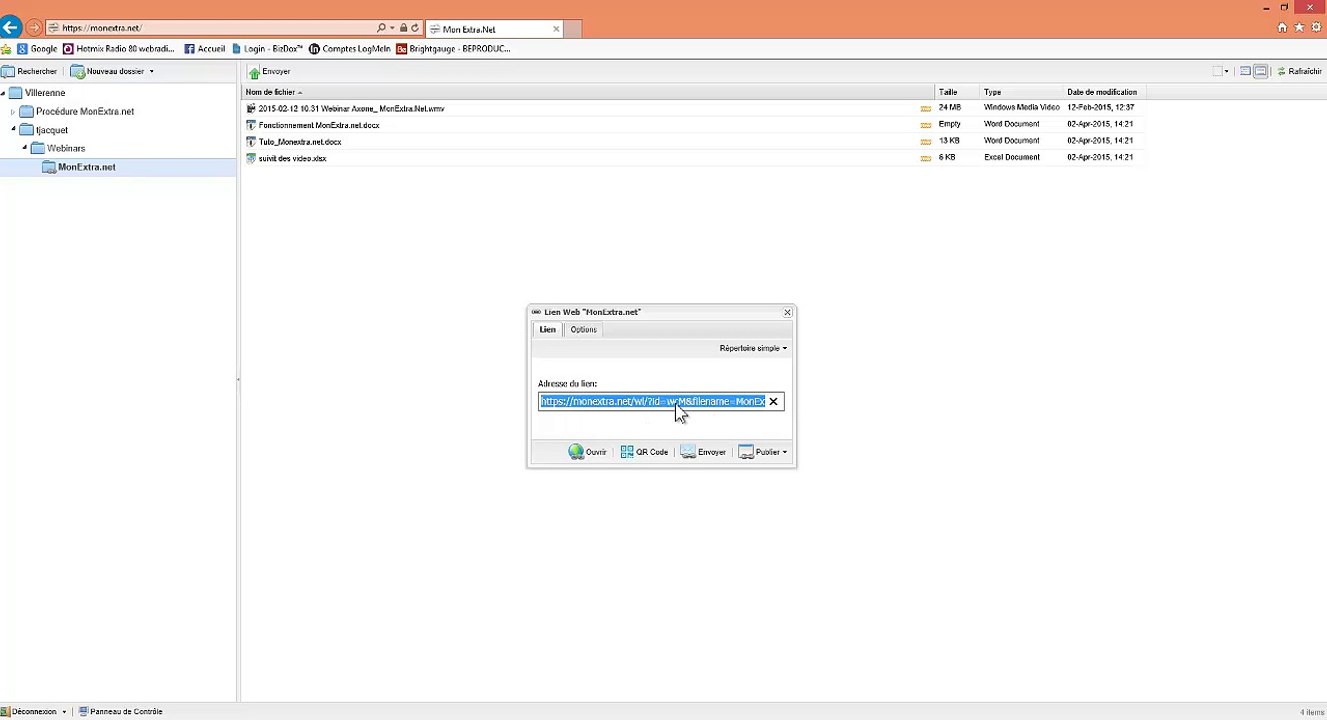Click the Word icon of Fonctionnement MonExtra.net.docx
This screenshot has height=720, width=1327.
click(251, 125)
